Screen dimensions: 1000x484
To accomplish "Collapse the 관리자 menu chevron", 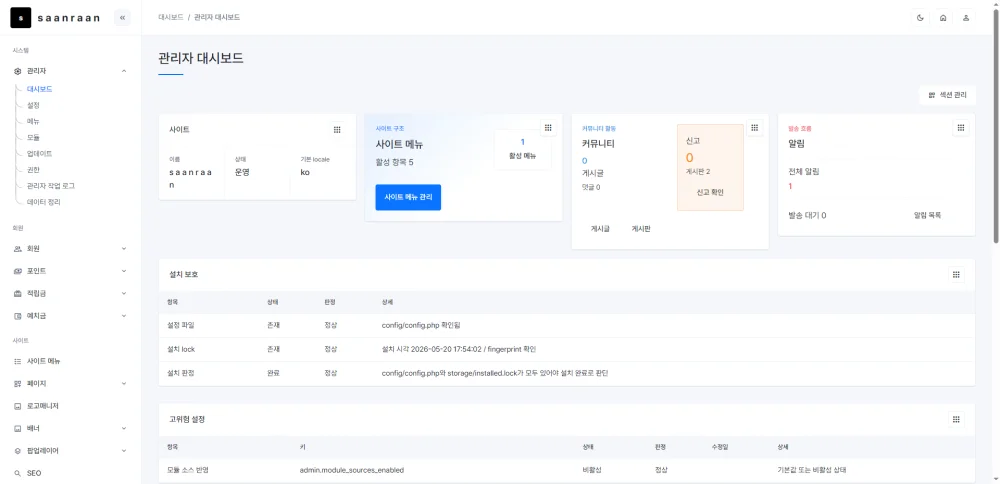I will click(x=124, y=71).
